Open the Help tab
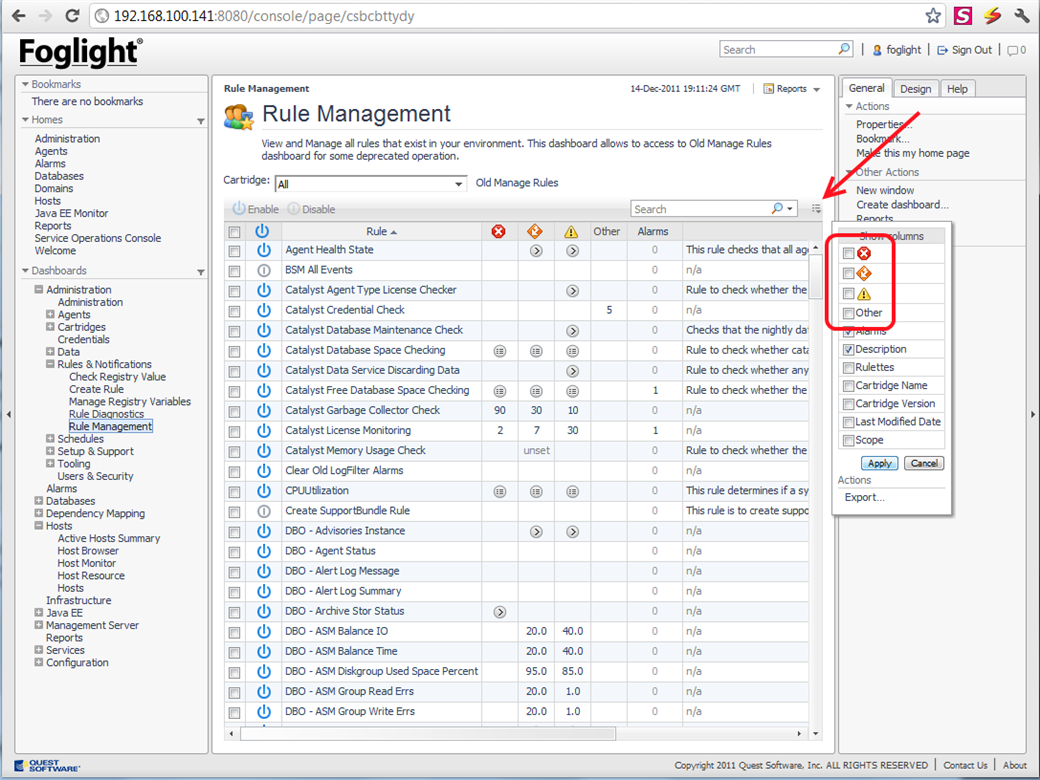This screenshot has width=1040, height=780. [957, 89]
